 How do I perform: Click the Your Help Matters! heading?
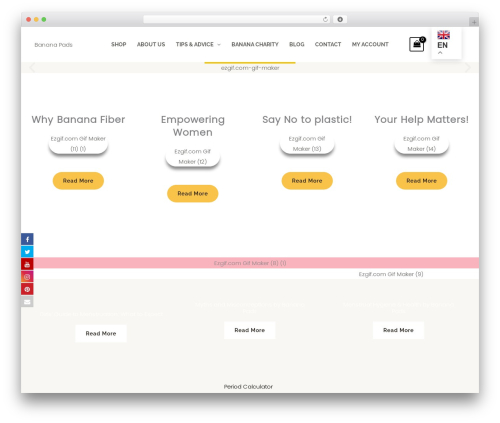click(421, 119)
